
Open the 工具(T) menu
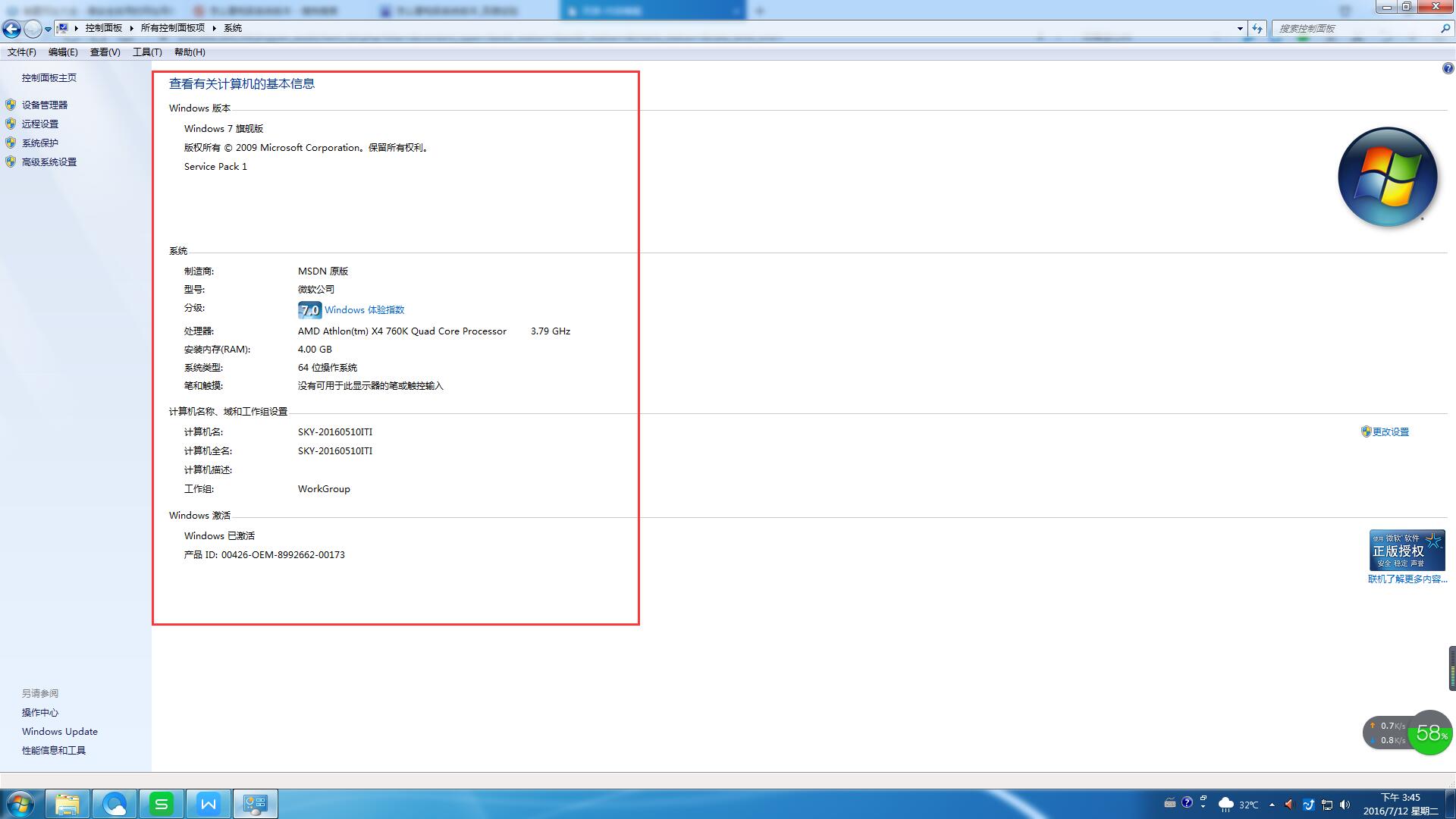pos(147,52)
